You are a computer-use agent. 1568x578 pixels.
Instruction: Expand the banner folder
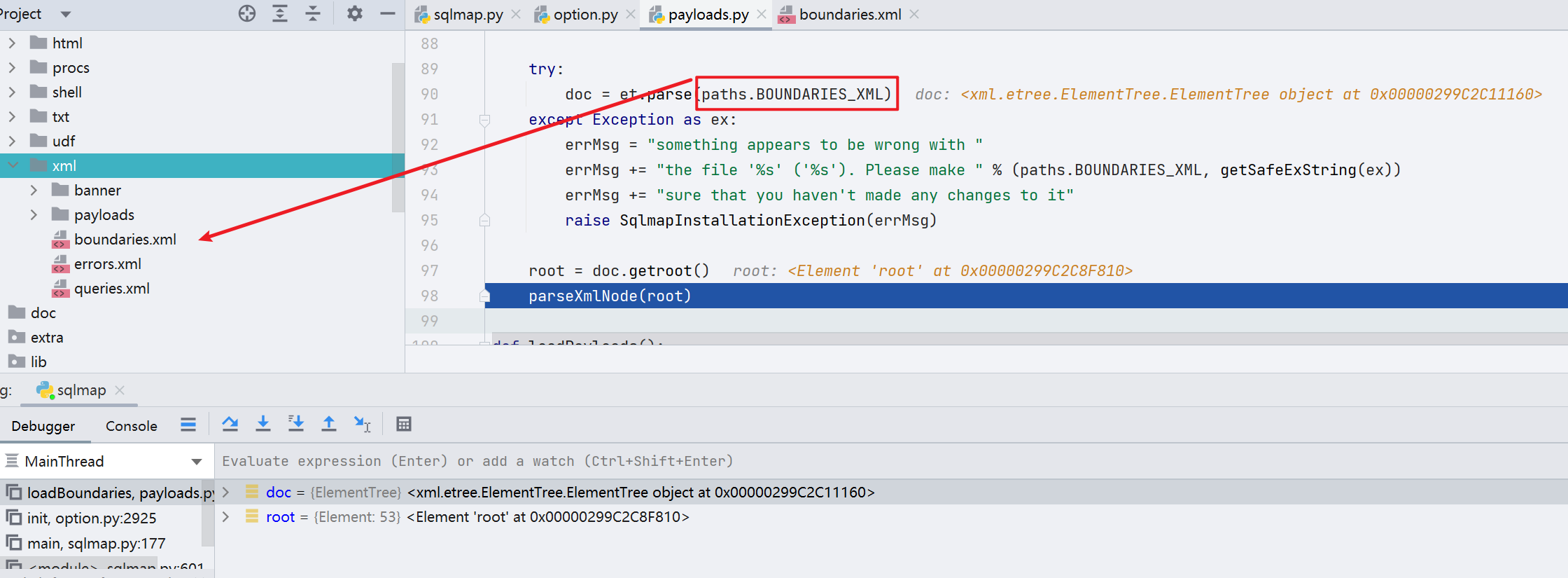point(34,191)
